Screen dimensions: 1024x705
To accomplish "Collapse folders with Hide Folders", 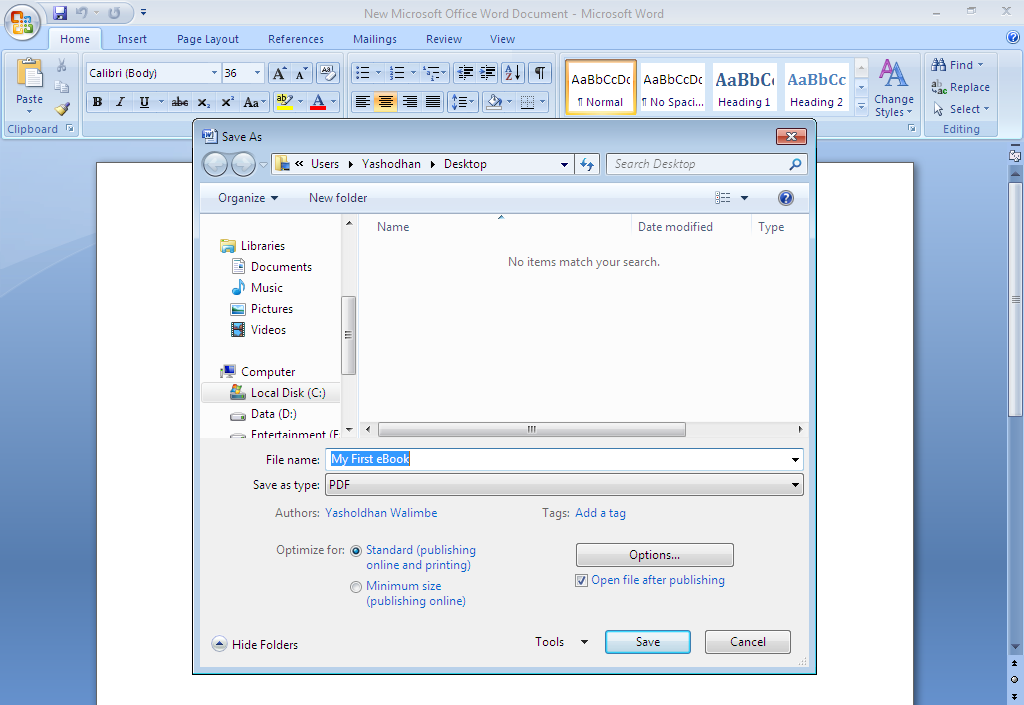I will [x=255, y=645].
